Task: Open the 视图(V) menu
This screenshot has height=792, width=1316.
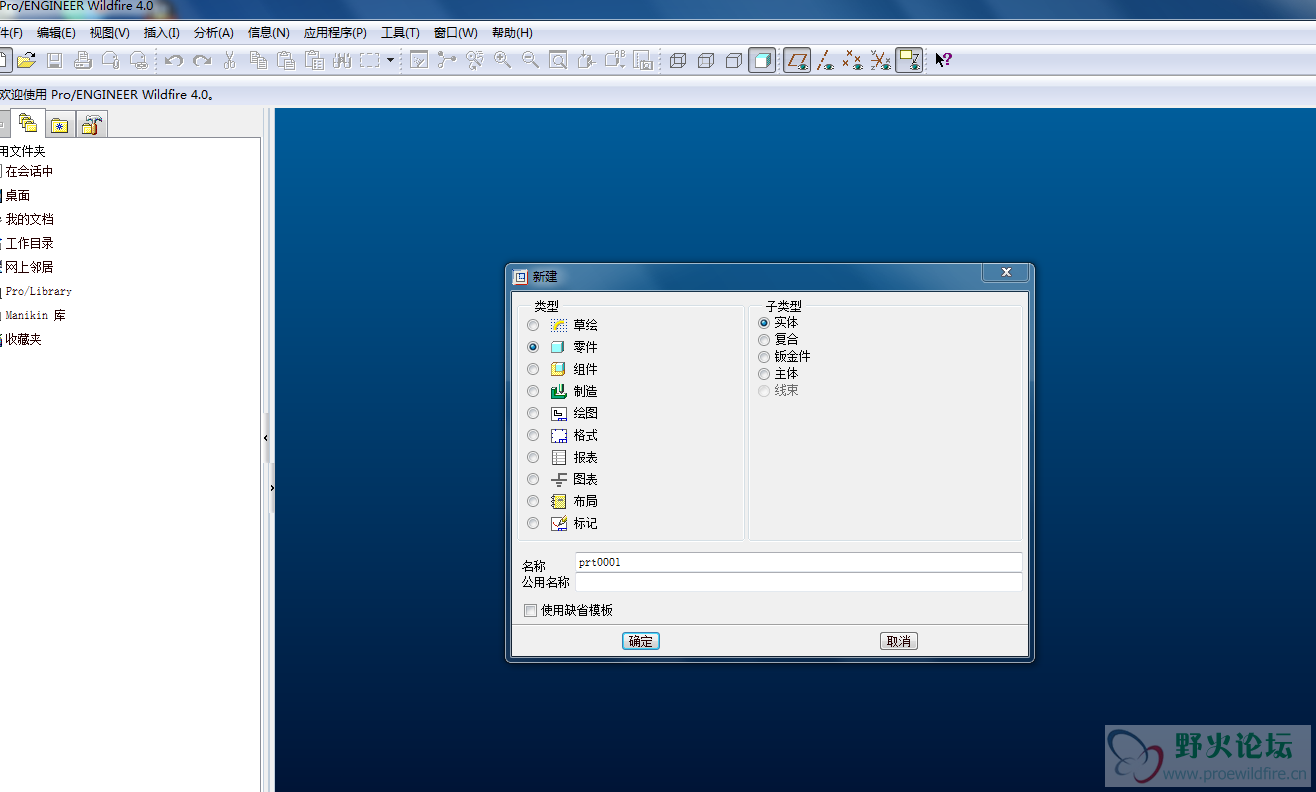Action: pyautogui.click(x=110, y=33)
